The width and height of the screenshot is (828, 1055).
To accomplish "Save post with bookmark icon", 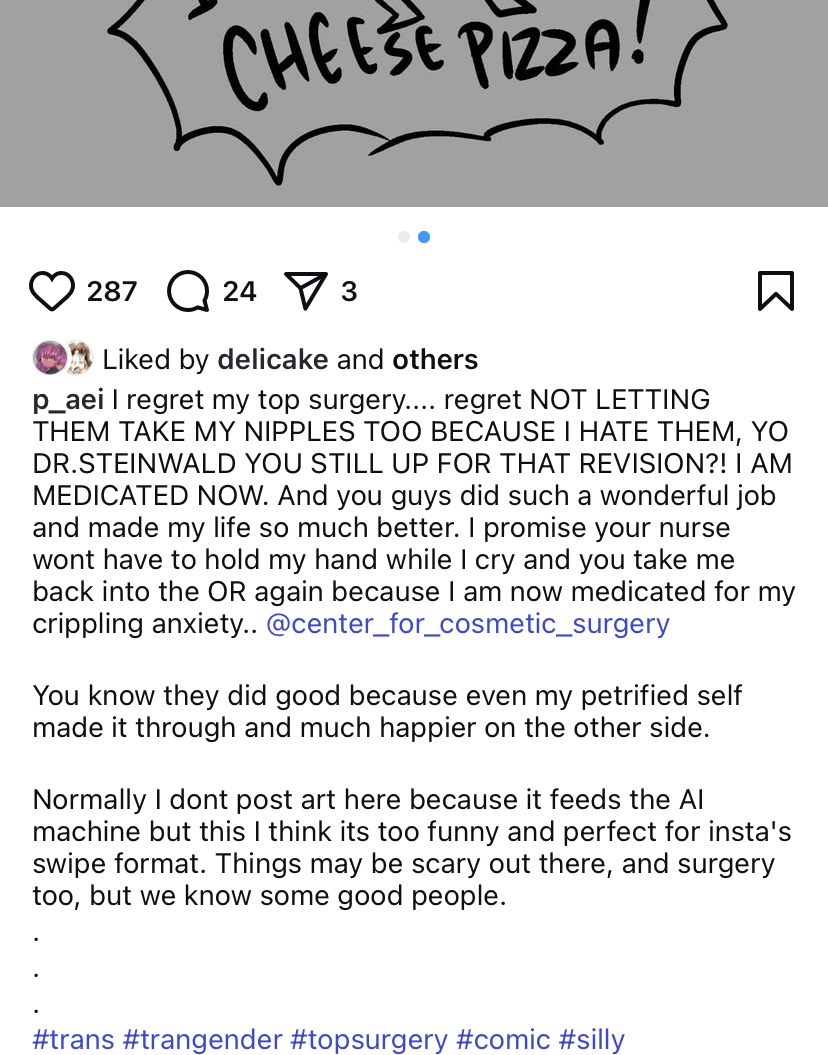I will (x=775, y=291).
